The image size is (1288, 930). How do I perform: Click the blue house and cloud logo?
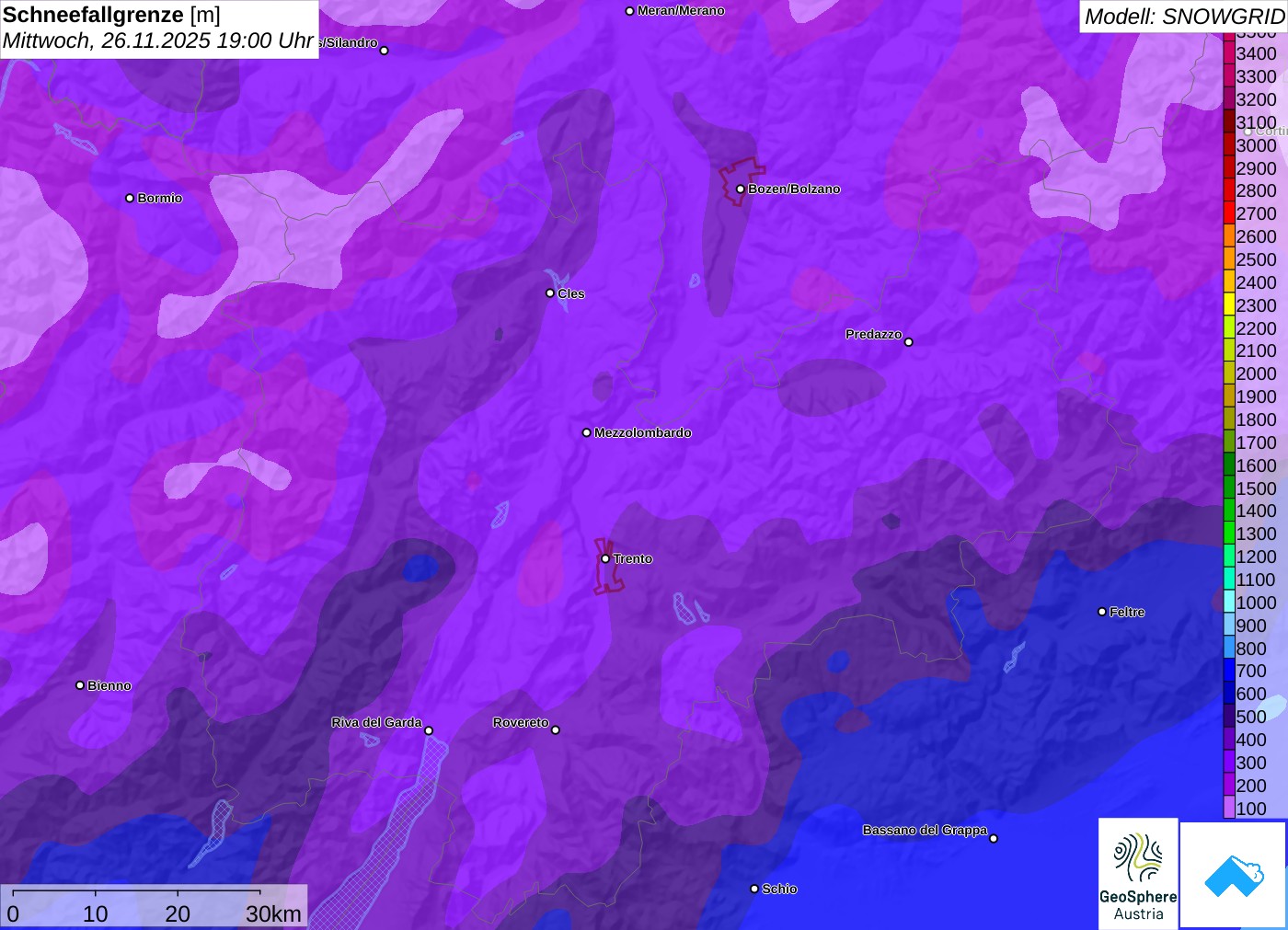(1234, 875)
